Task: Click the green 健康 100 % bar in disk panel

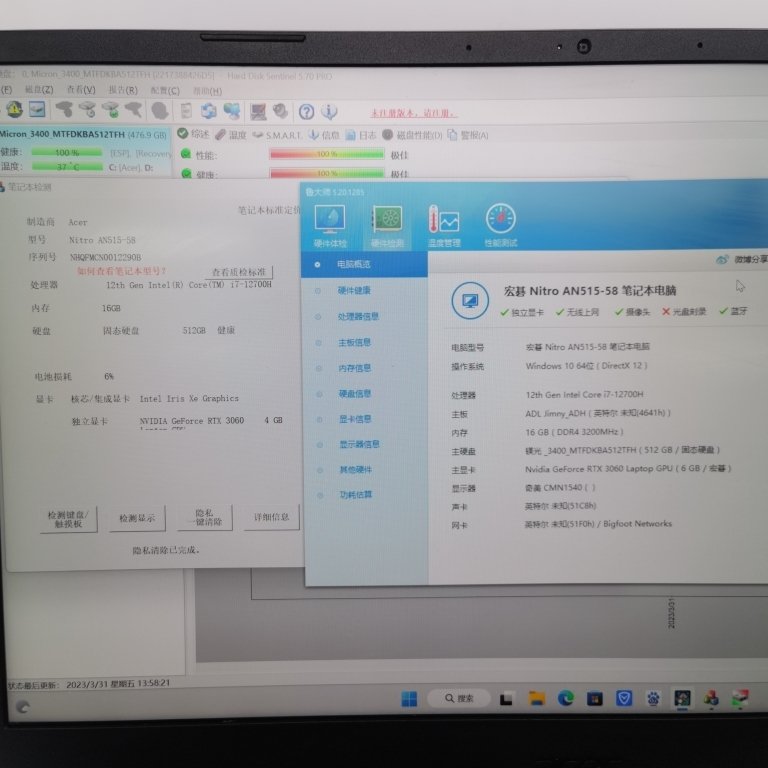Action: click(x=67, y=152)
